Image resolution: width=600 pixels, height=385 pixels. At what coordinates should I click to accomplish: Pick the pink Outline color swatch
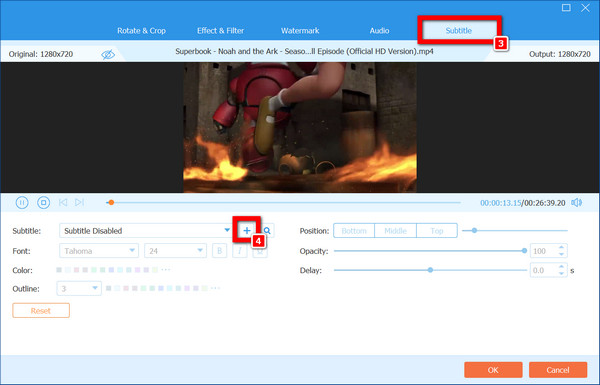(x=126, y=288)
